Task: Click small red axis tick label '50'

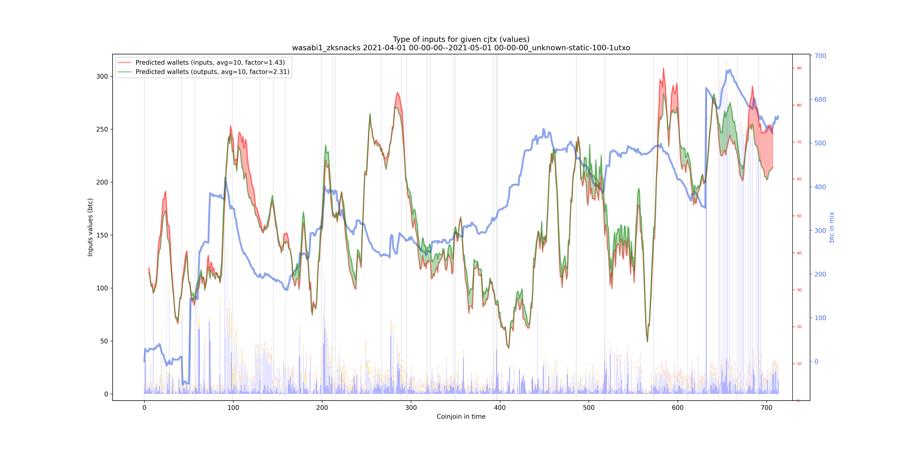Action: click(798, 216)
